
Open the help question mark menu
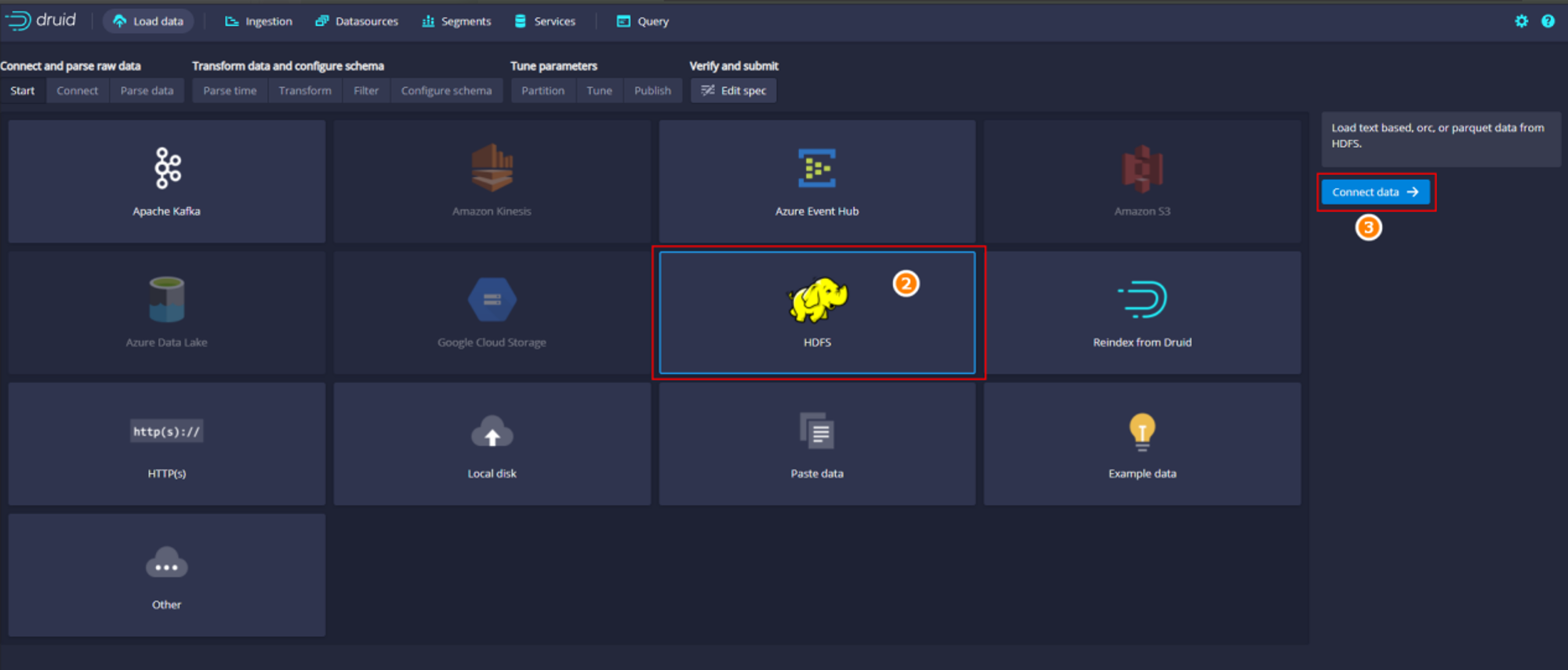tap(1548, 21)
